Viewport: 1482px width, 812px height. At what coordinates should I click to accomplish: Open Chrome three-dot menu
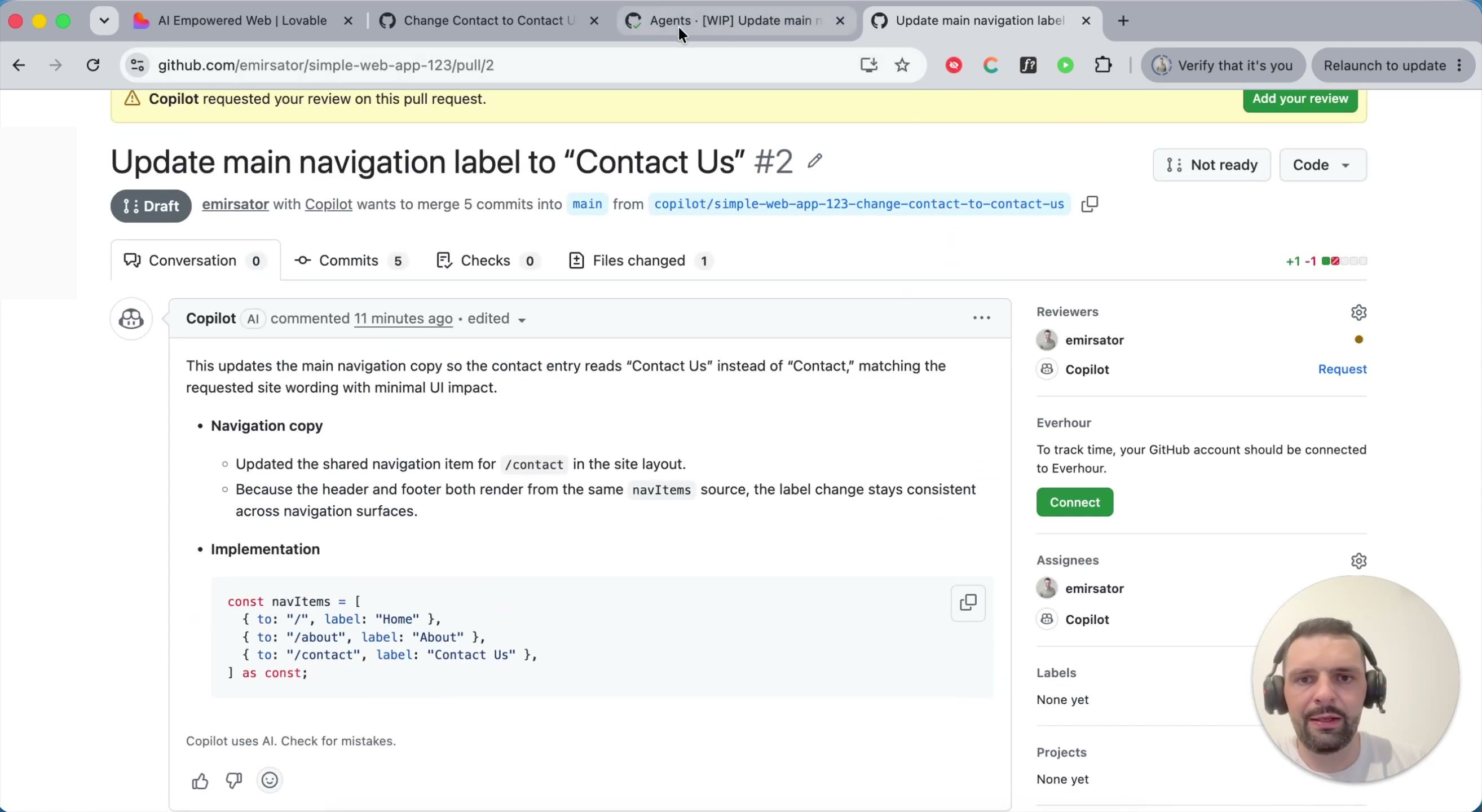pos(1459,65)
